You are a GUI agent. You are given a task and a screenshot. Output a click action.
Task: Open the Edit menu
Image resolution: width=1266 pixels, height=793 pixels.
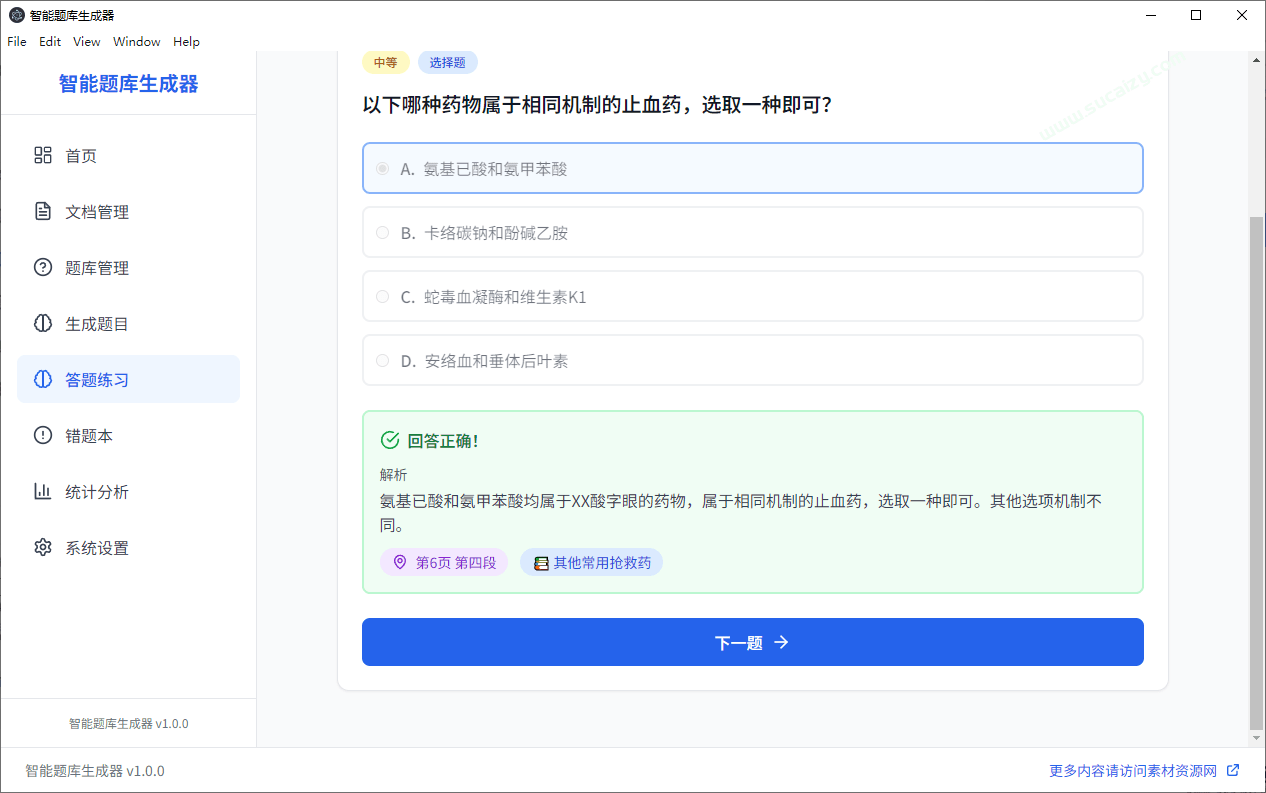(x=50, y=41)
